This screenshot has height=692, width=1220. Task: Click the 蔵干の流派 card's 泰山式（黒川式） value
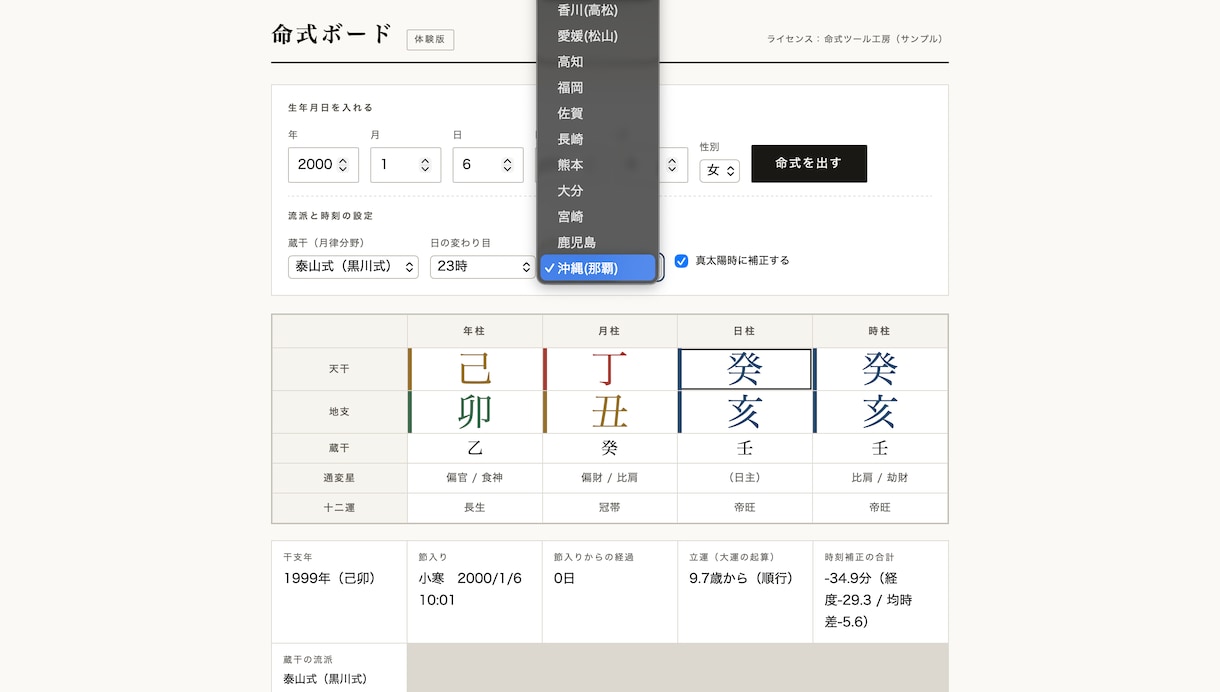325,679
